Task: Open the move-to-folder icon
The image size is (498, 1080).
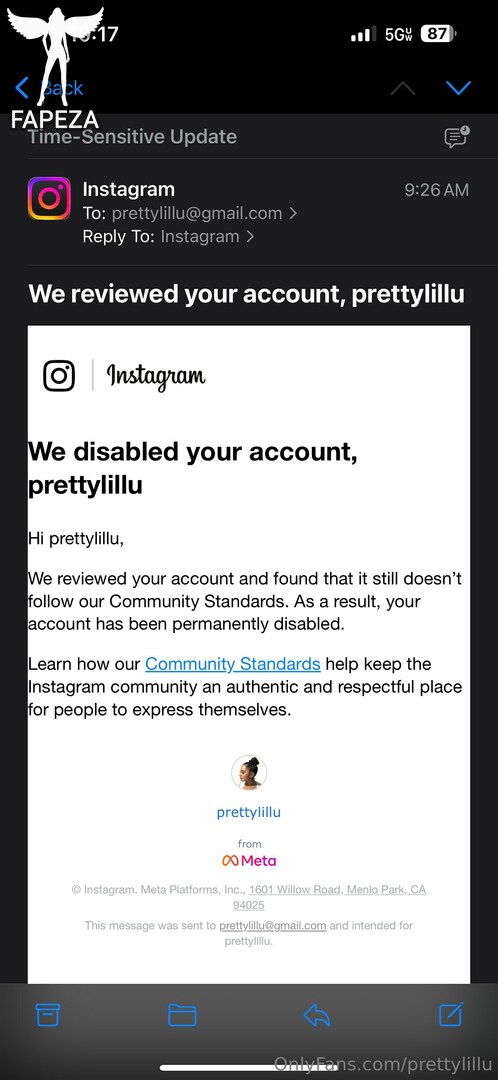Action: (x=182, y=1015)
